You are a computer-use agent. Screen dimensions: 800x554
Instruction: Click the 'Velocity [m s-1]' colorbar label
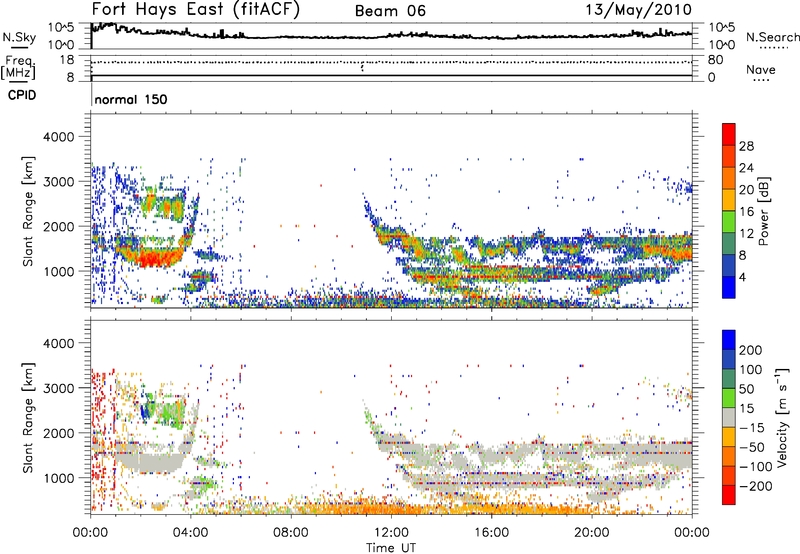(x=781, y=417)
